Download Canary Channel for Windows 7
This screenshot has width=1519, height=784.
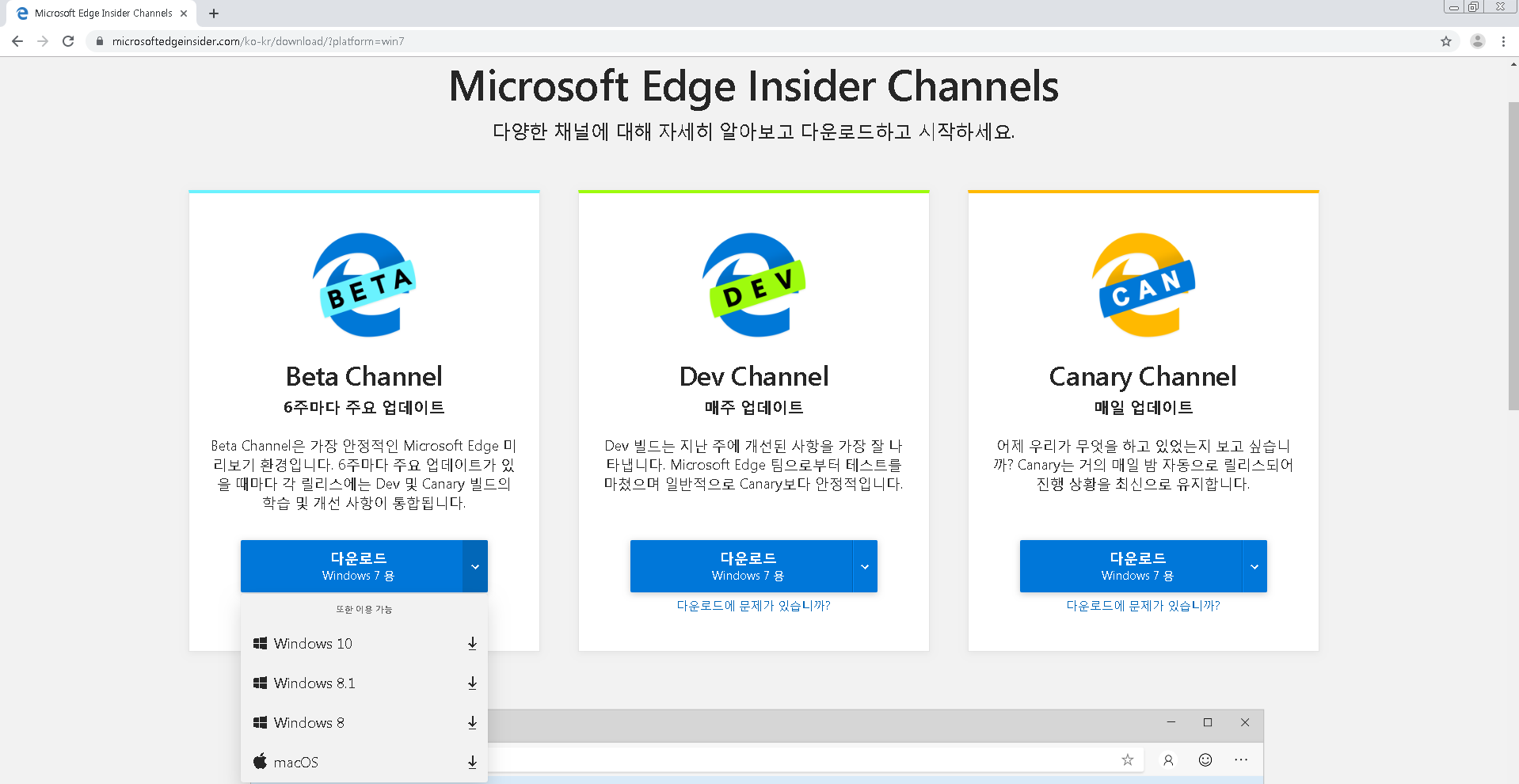(1131, 566)
